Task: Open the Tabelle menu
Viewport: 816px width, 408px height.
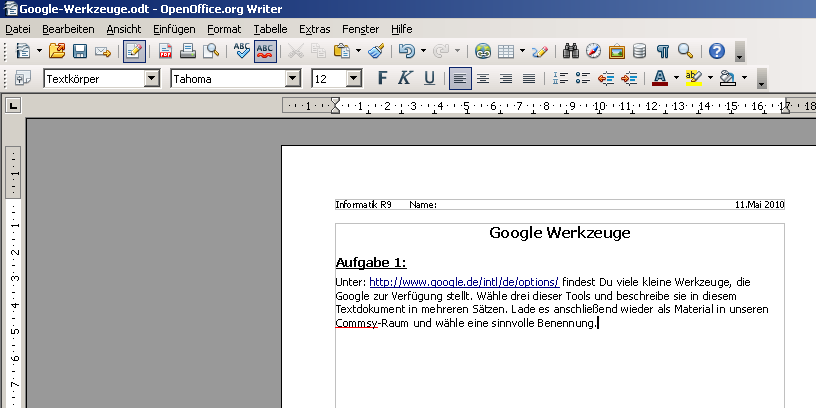Action: (270, 29)
